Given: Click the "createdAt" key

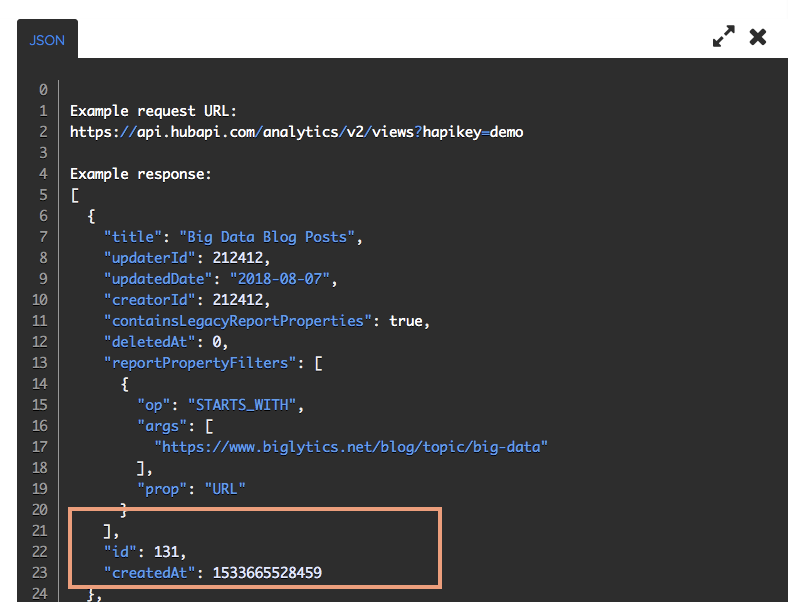Looking at the screenshot, I should (x=149, y=573).
